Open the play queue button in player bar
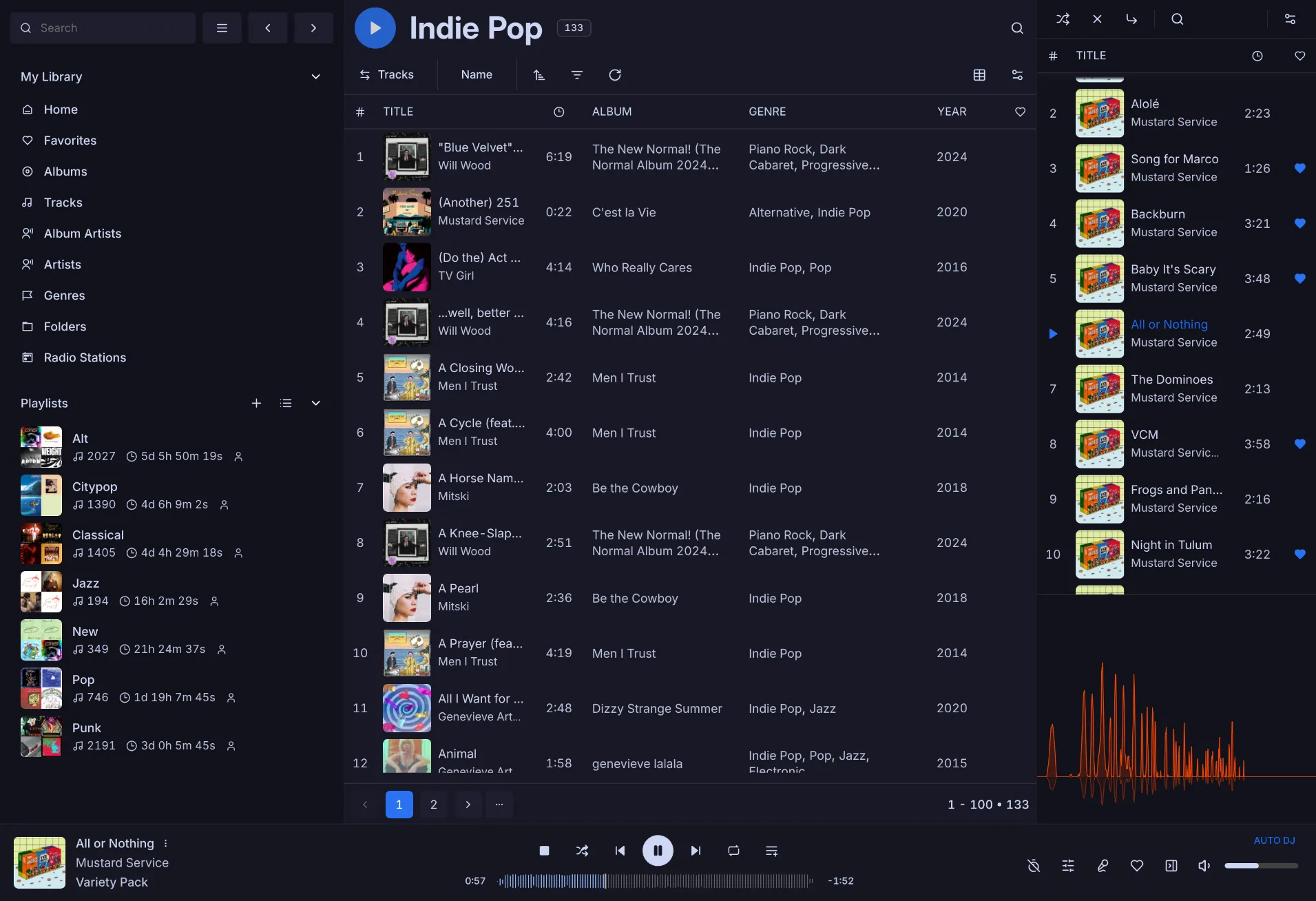The height and width of the screenshot is (901, 1316). [x=771, y=851]
